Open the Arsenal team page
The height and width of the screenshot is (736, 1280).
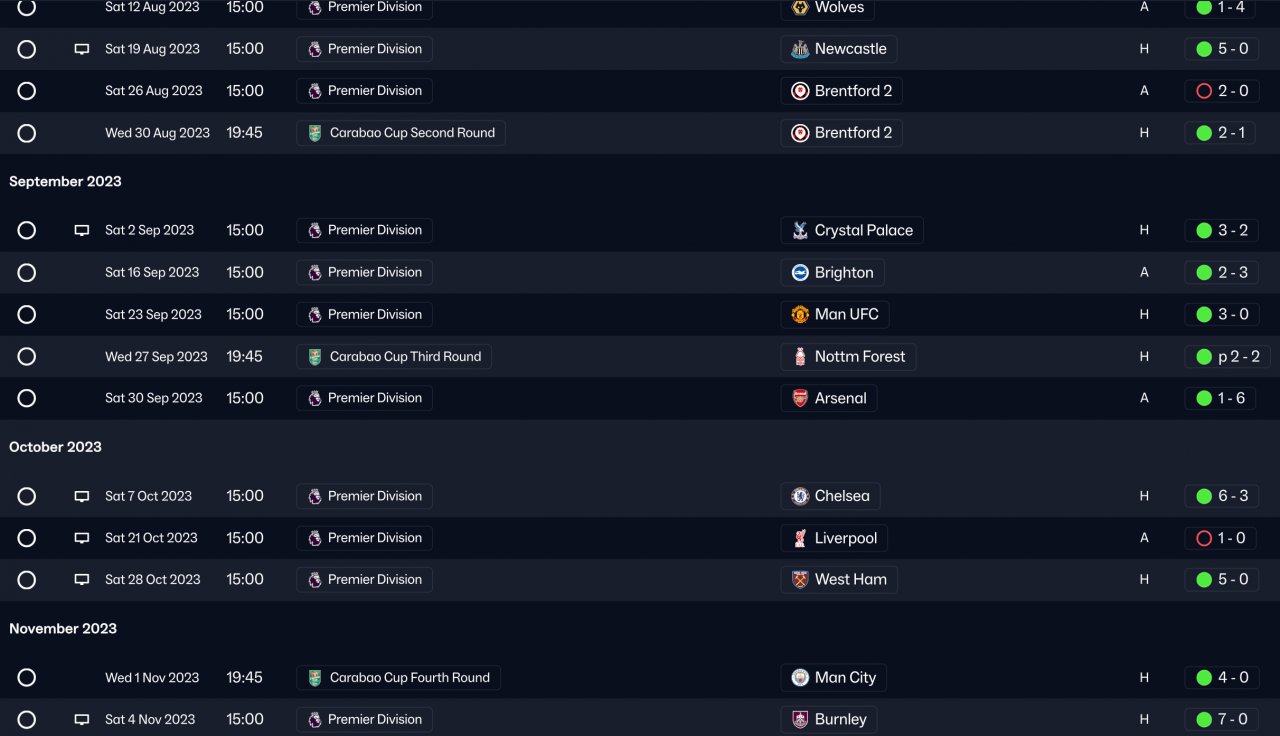[x=828, y=398]
